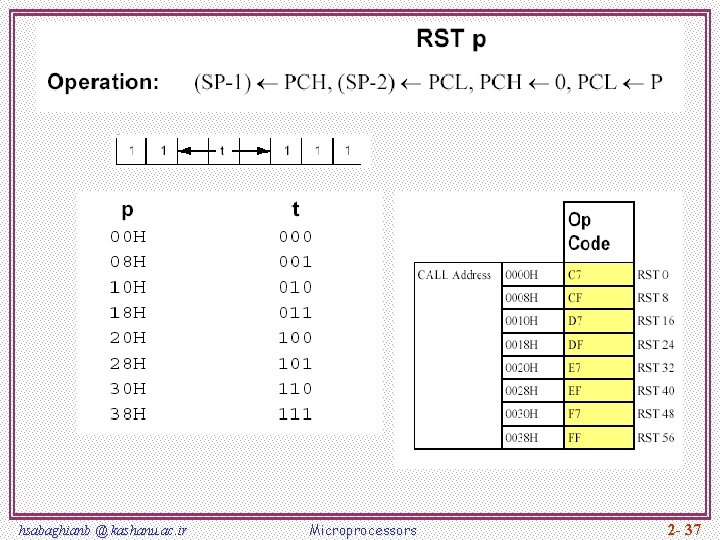Screen dimensions: 720x540
Task: Select the p value '30H'
Action: (x=128, y=389)
